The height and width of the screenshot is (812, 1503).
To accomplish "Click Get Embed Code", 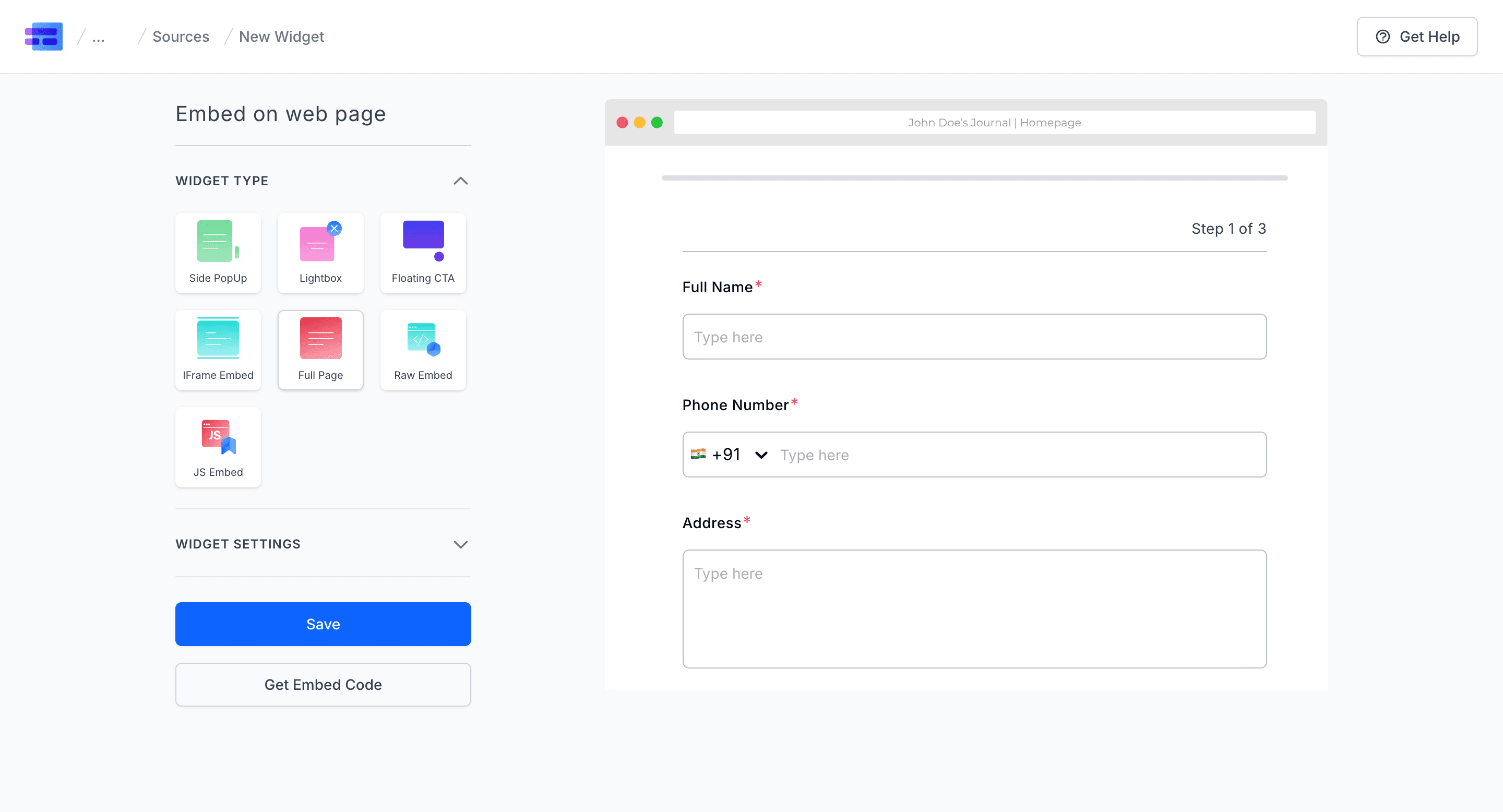I will pos(323,685).
